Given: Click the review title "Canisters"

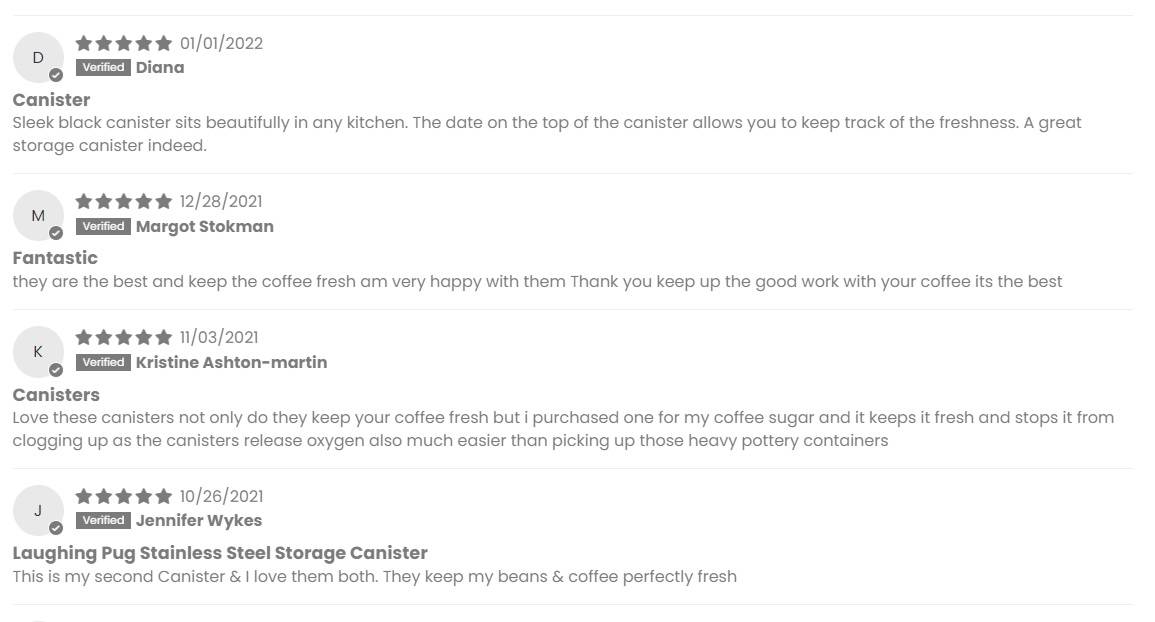Looking at the screenshot, I should (56, 395).
